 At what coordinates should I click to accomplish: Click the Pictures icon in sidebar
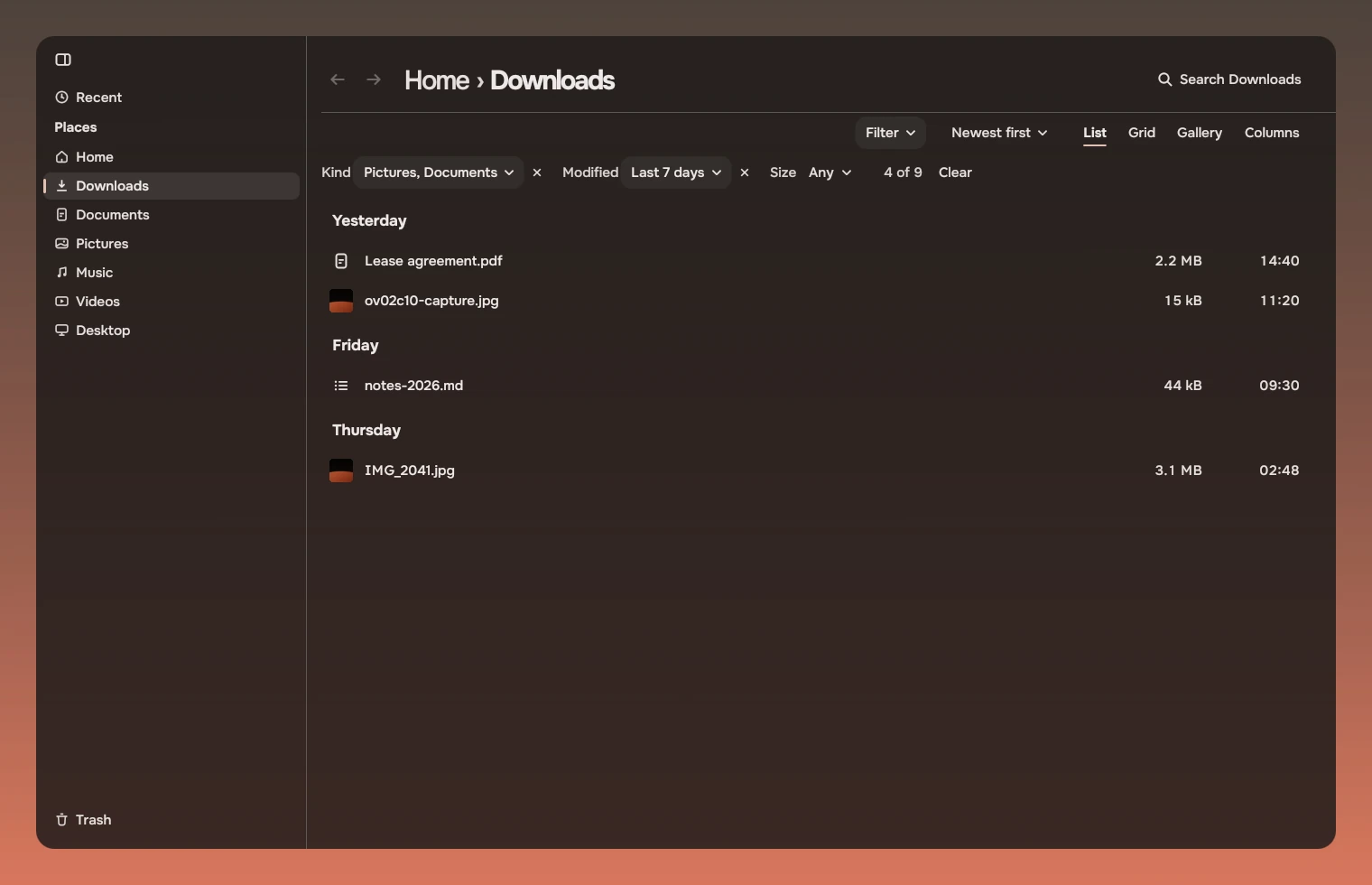pyautogui.click(x=61, y=244)
